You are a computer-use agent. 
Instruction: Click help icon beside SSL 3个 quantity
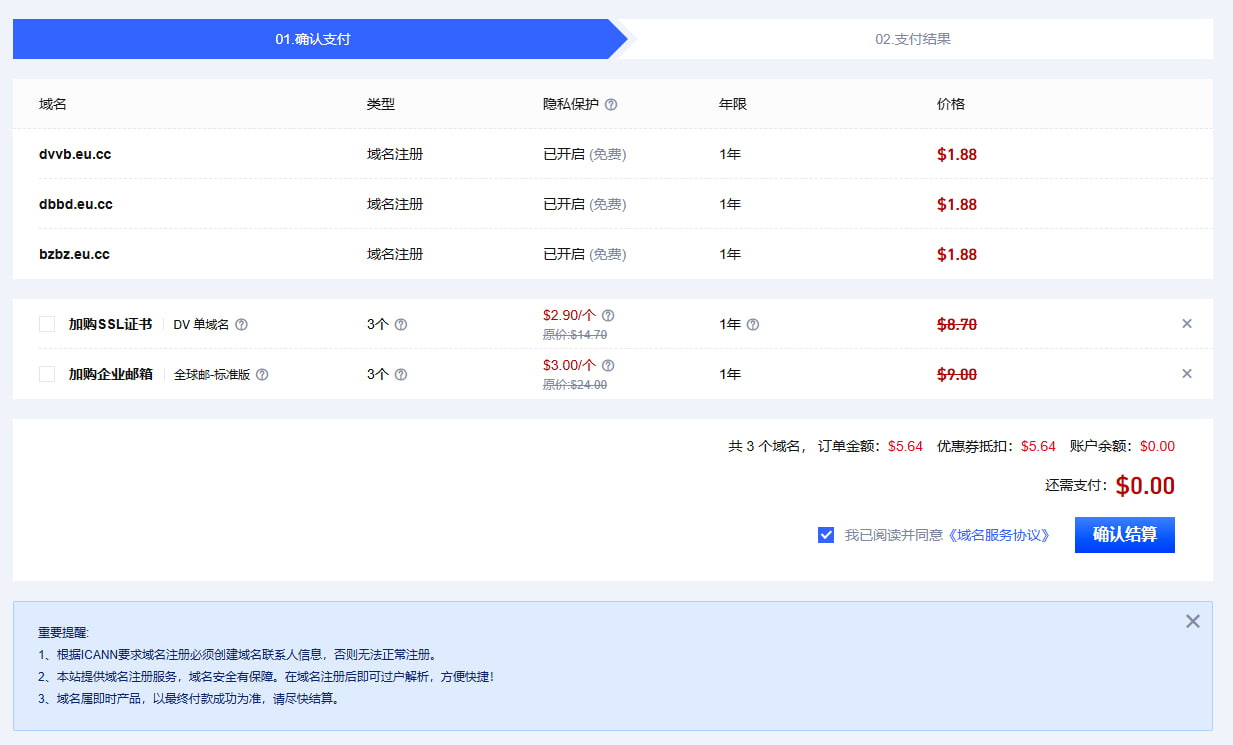click(401, 324)
